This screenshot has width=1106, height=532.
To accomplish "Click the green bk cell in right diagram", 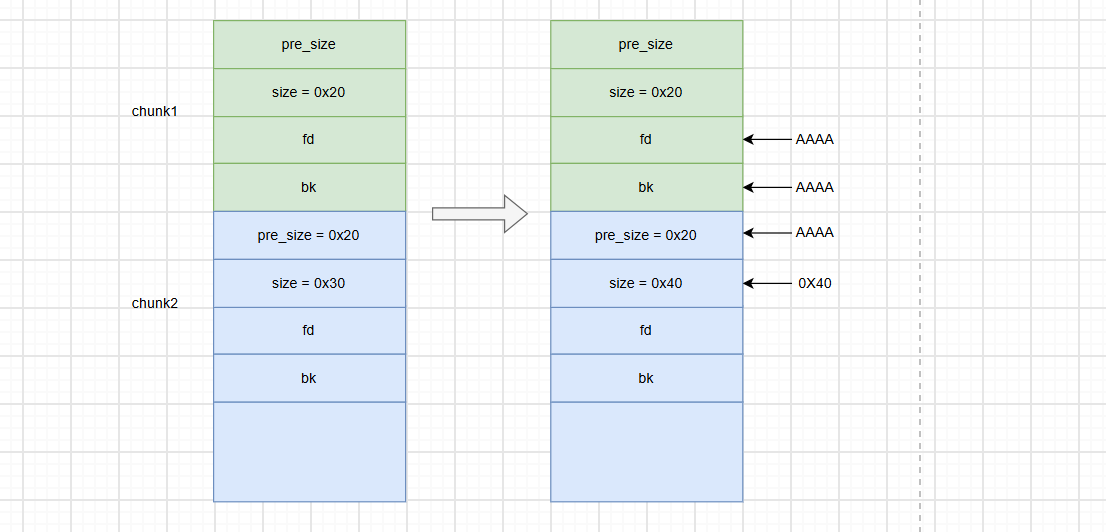I will click(647, 188).
